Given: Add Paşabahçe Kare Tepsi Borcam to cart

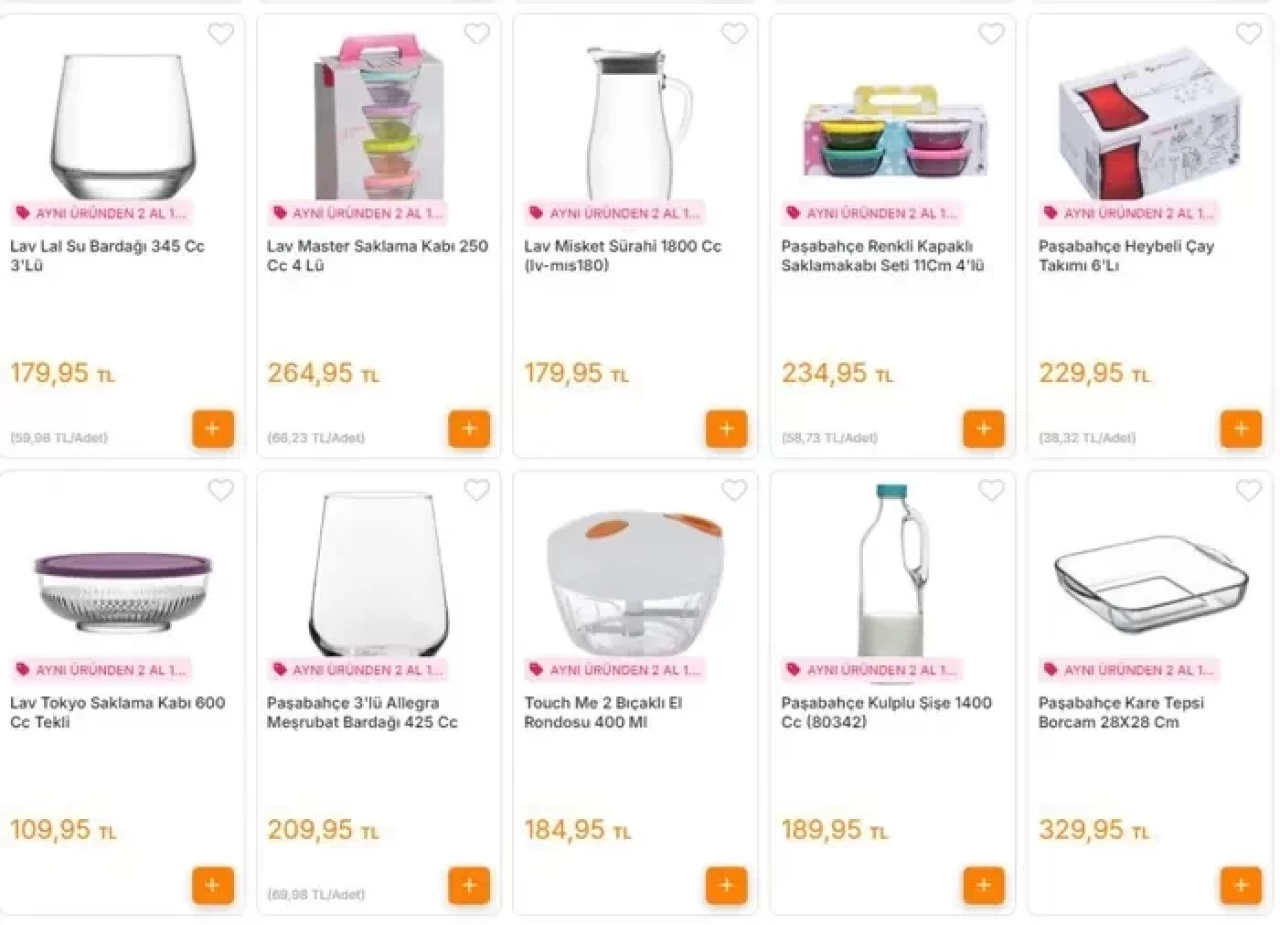Looking at the screenshot, I should (1241, 885).
